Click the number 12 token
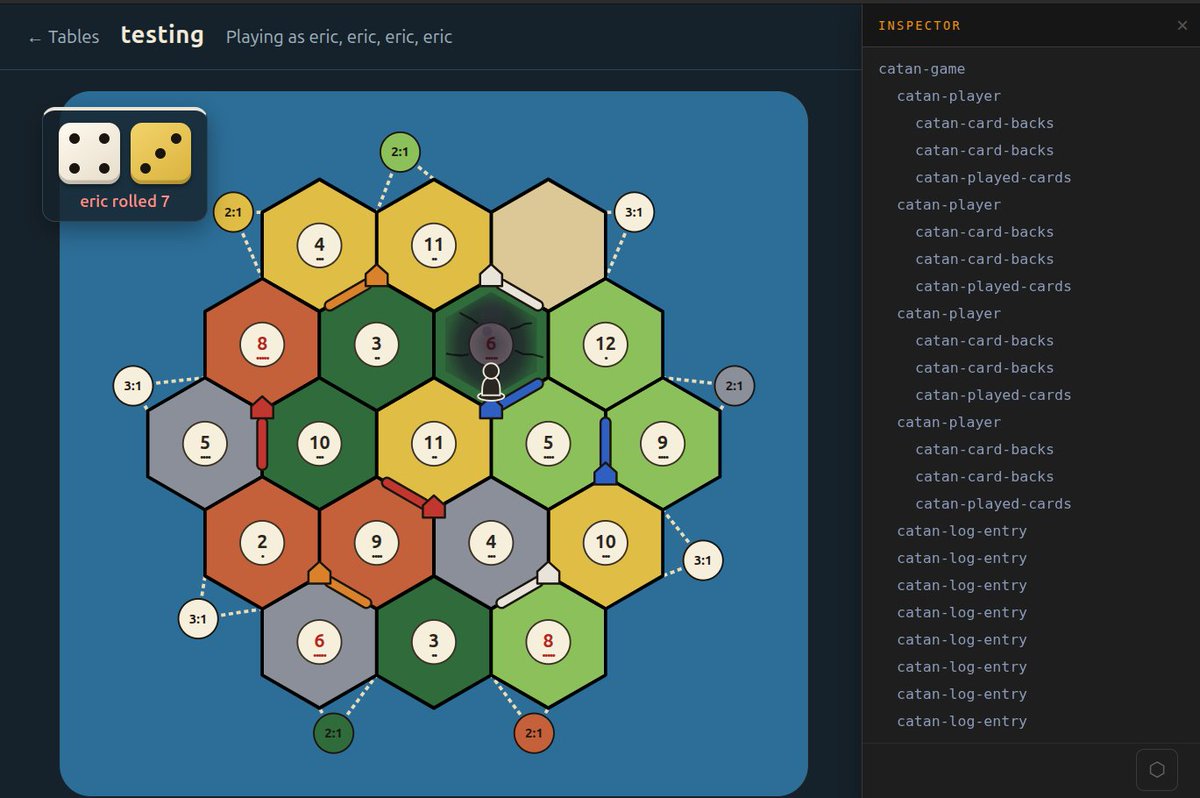Image resolution: width=1200 pixels, height=798 pixels. pyautogui.click(x=605, y=344)
